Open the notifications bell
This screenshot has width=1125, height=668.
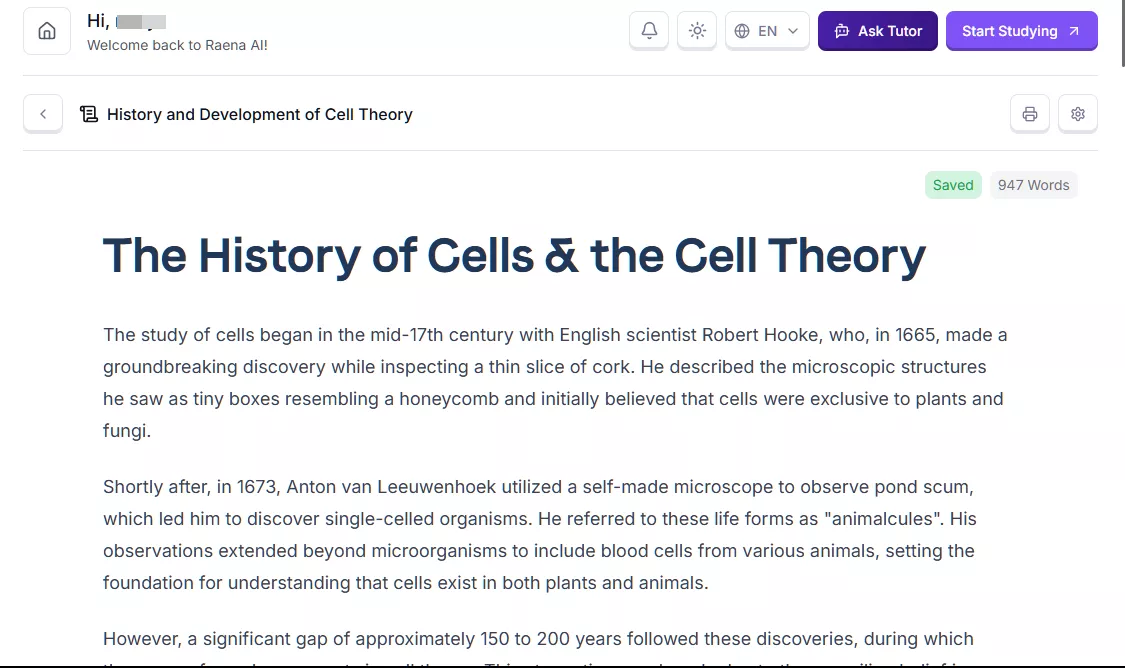(649, 31)
